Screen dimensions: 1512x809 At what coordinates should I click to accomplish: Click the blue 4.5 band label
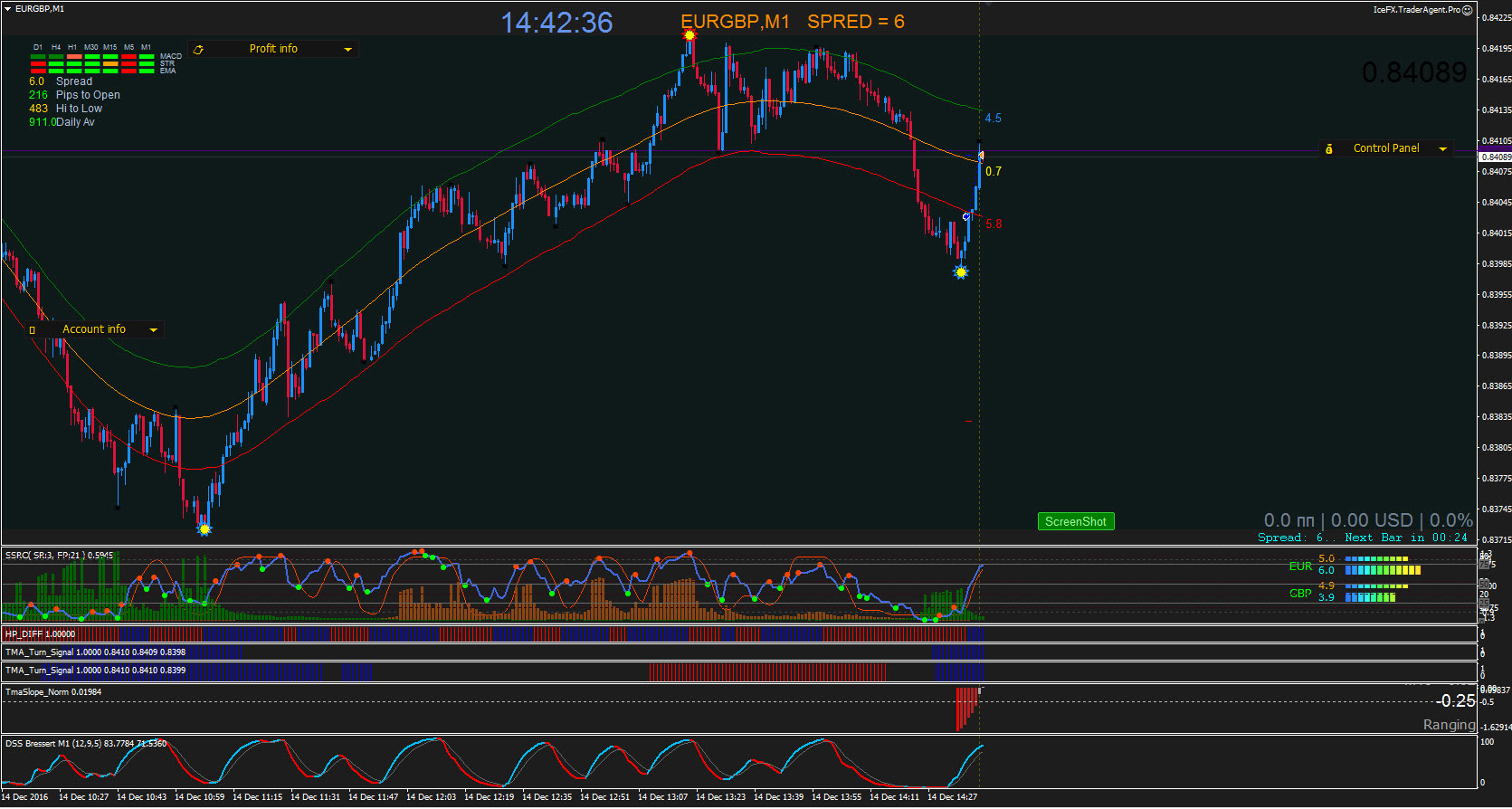[994, 119]
